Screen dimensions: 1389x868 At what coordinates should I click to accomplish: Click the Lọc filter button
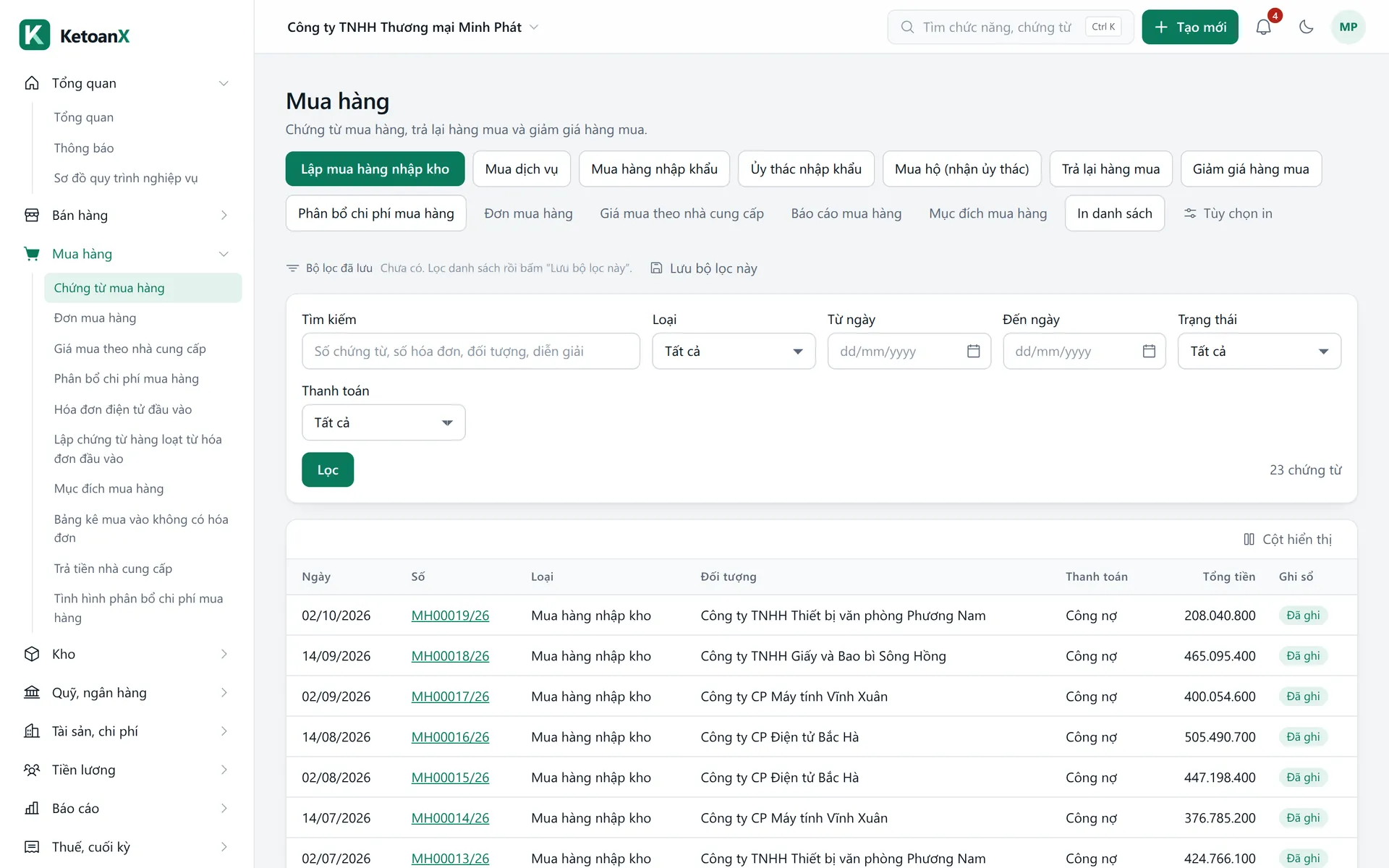[x=328, y=470]
